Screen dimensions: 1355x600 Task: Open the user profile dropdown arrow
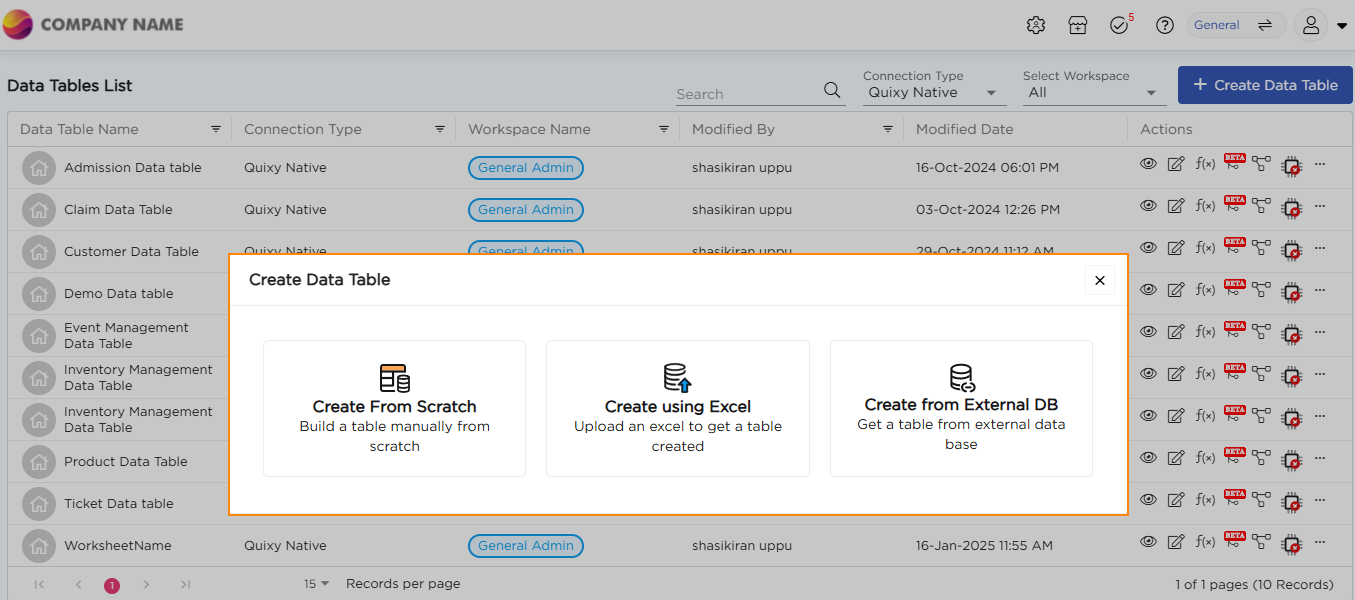(1342, 26)
